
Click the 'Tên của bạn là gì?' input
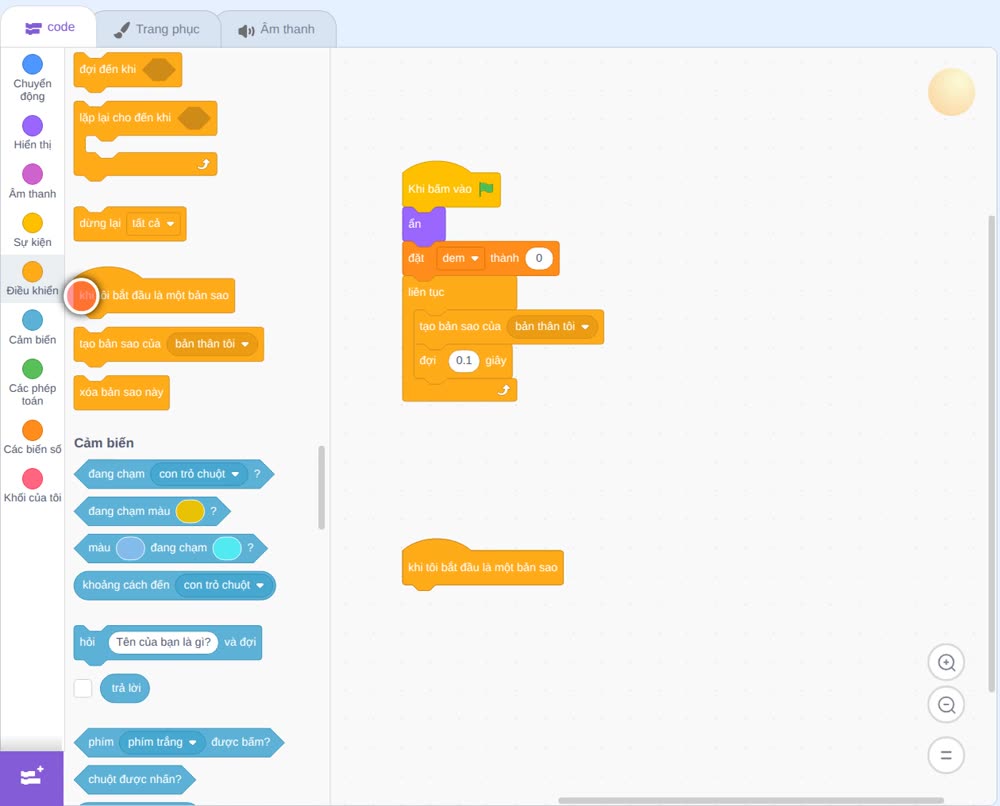pos(163,642)
